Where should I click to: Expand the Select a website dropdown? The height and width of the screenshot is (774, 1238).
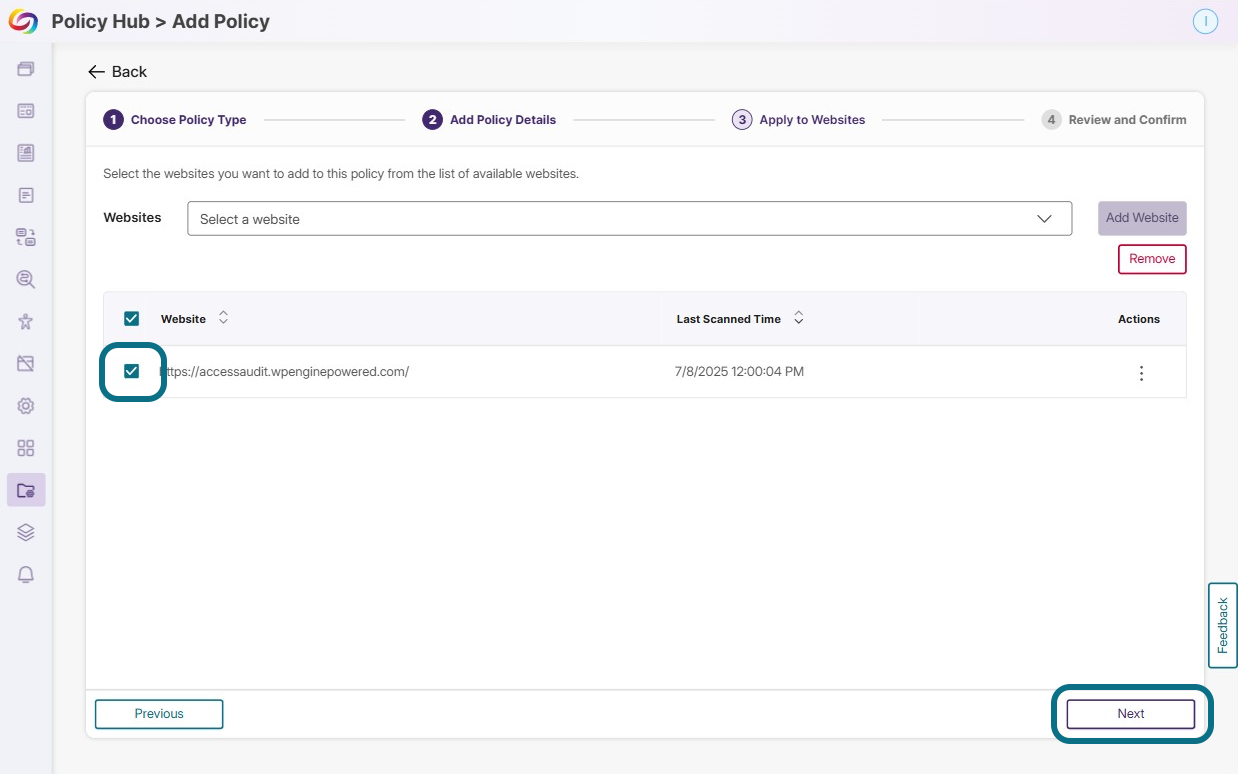coord(629,219)
